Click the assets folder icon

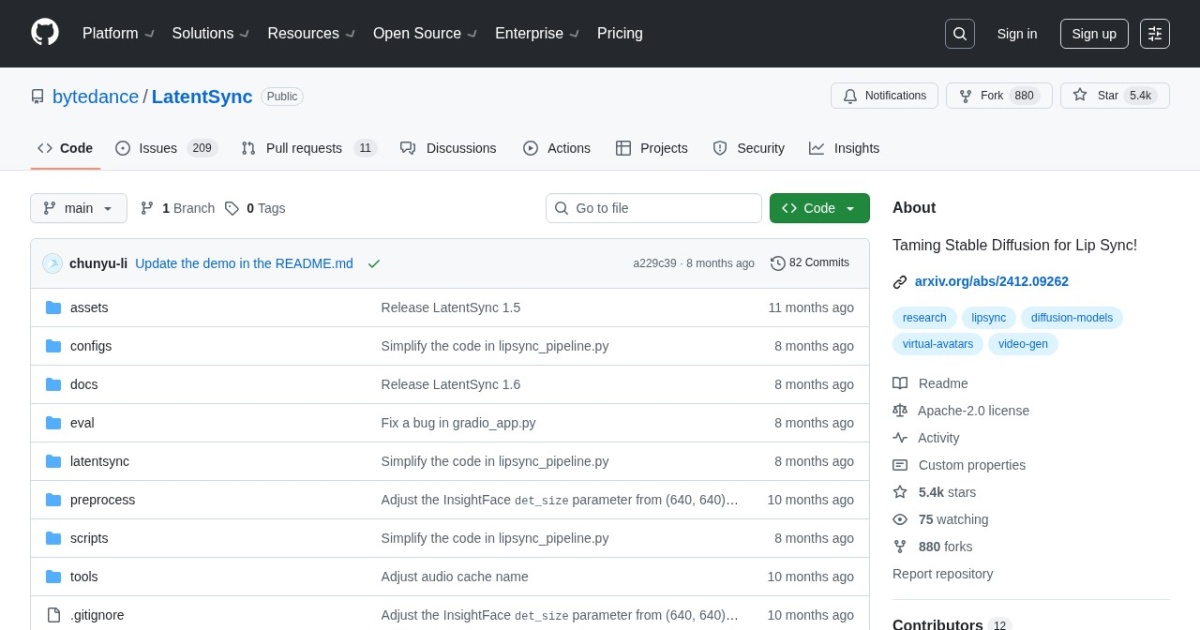(53, 307)
